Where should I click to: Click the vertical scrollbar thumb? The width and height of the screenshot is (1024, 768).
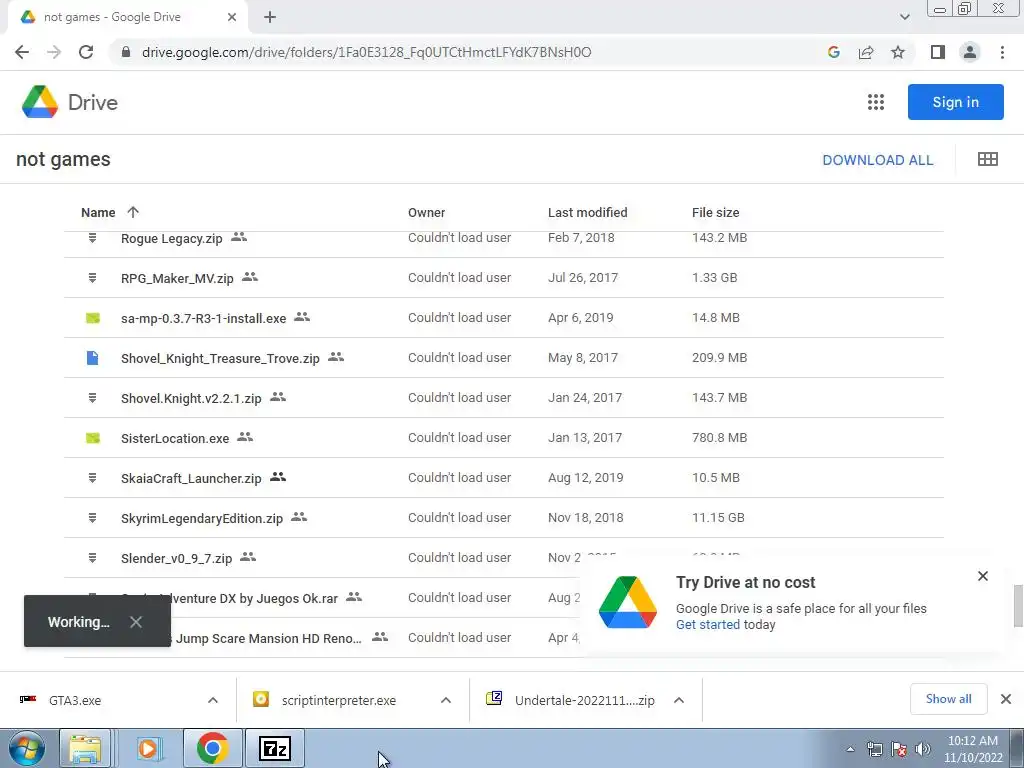pos(1017,606)
